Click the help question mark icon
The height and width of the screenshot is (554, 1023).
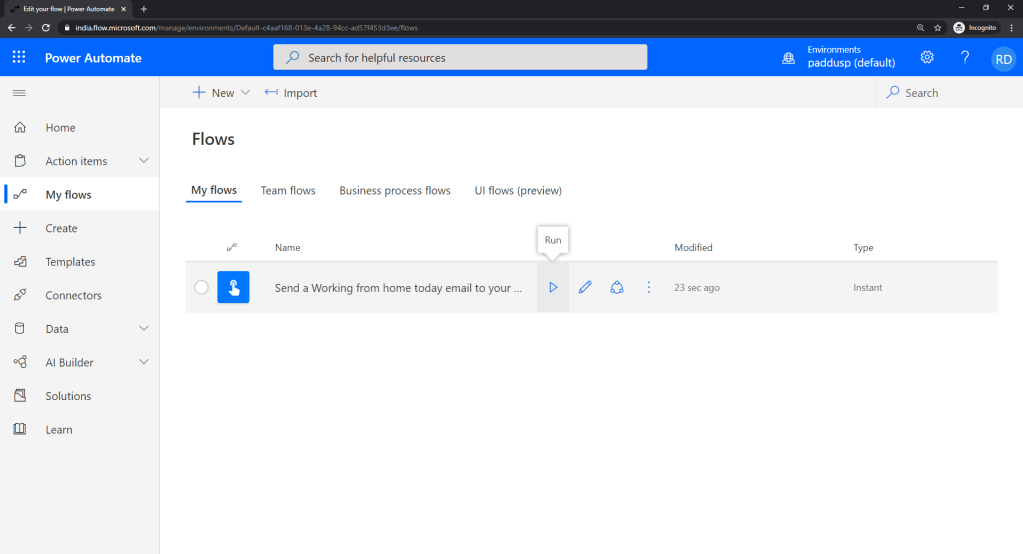[x=965, y=58]
